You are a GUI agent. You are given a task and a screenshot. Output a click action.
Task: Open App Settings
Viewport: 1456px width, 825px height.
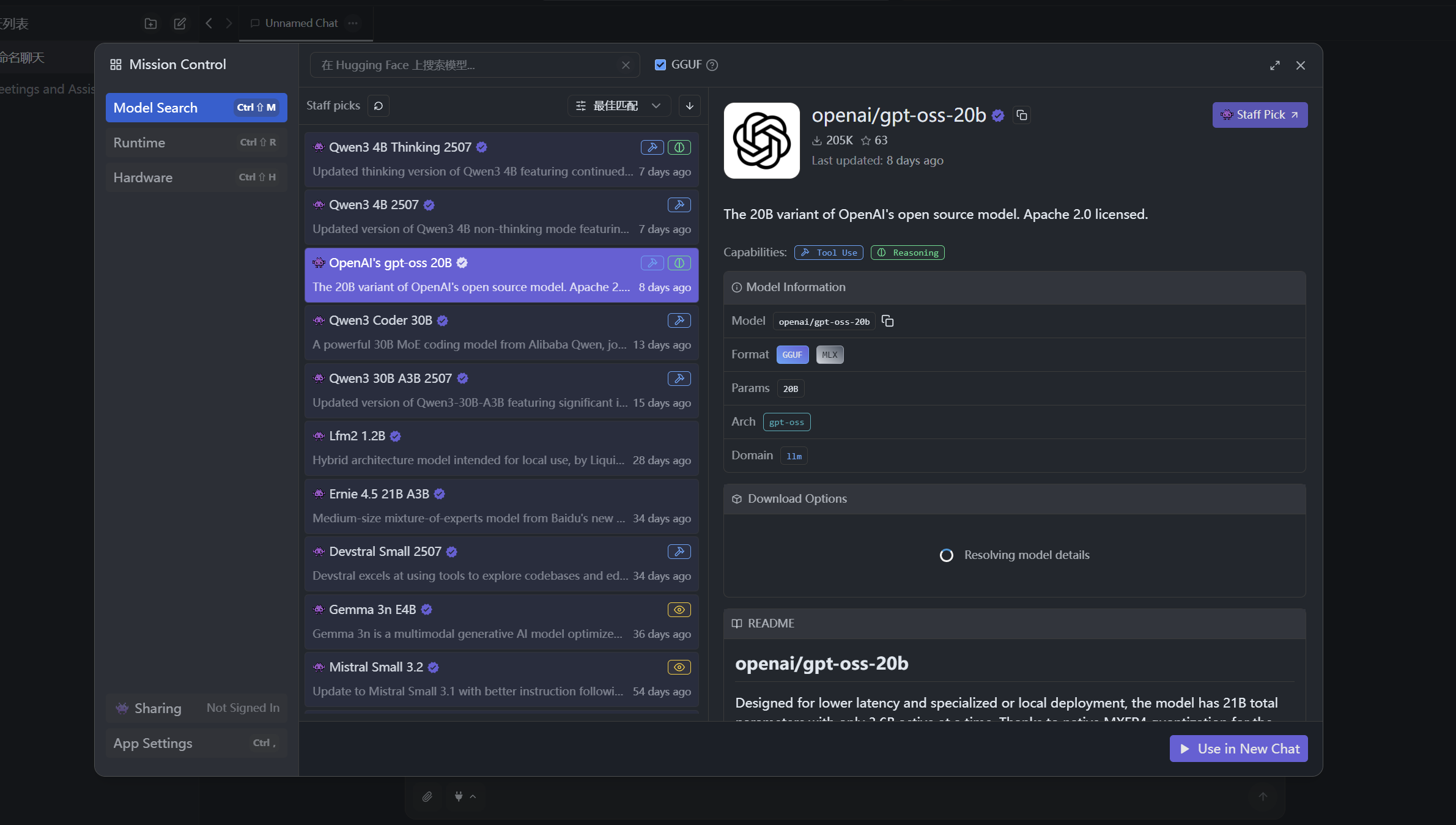pos(196,743)
